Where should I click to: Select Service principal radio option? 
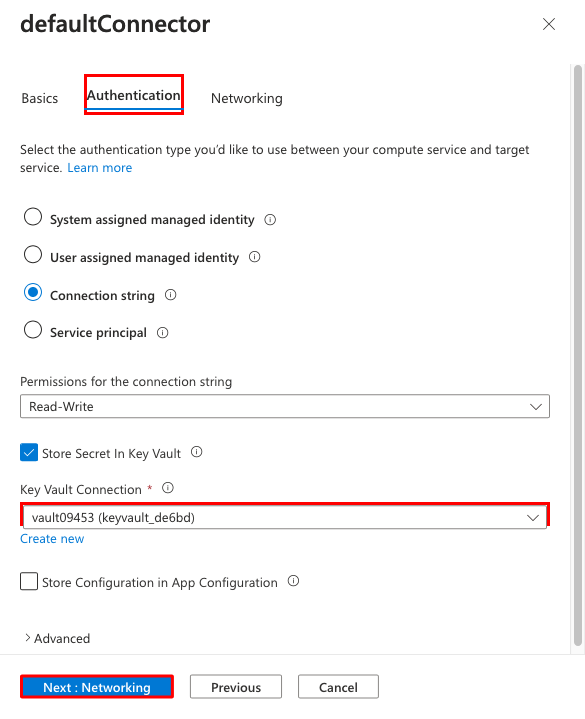tap(33, 330)
